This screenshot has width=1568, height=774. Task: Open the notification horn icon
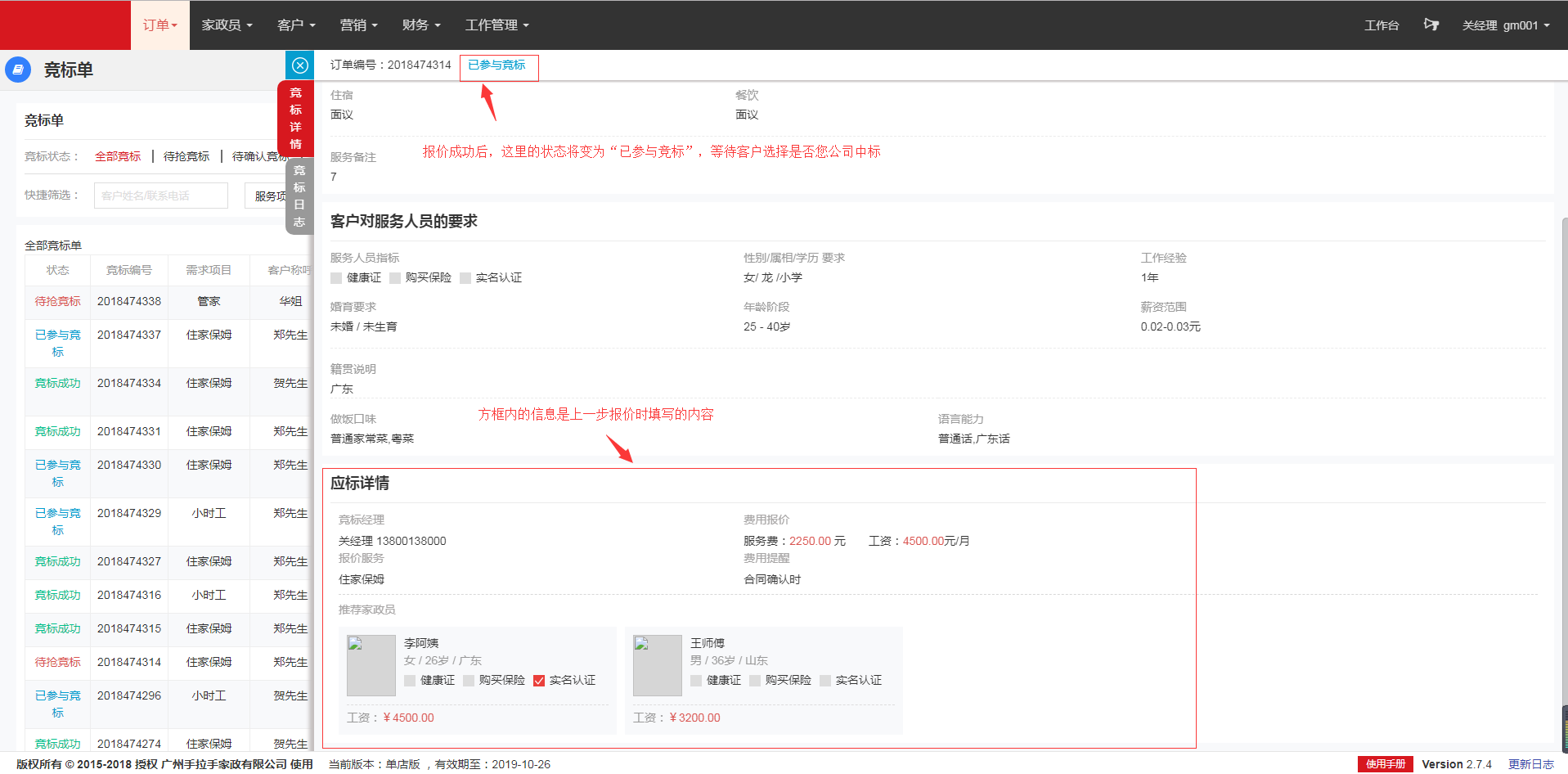tap(1431, 25)
